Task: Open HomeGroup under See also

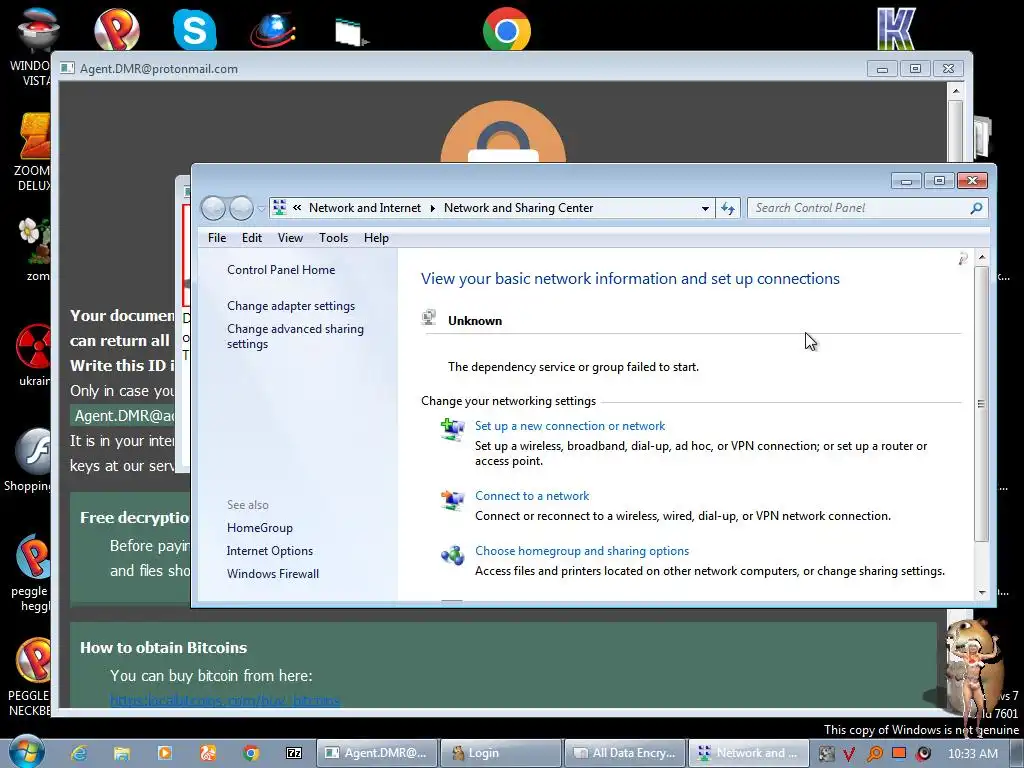Action: point(259,528)
